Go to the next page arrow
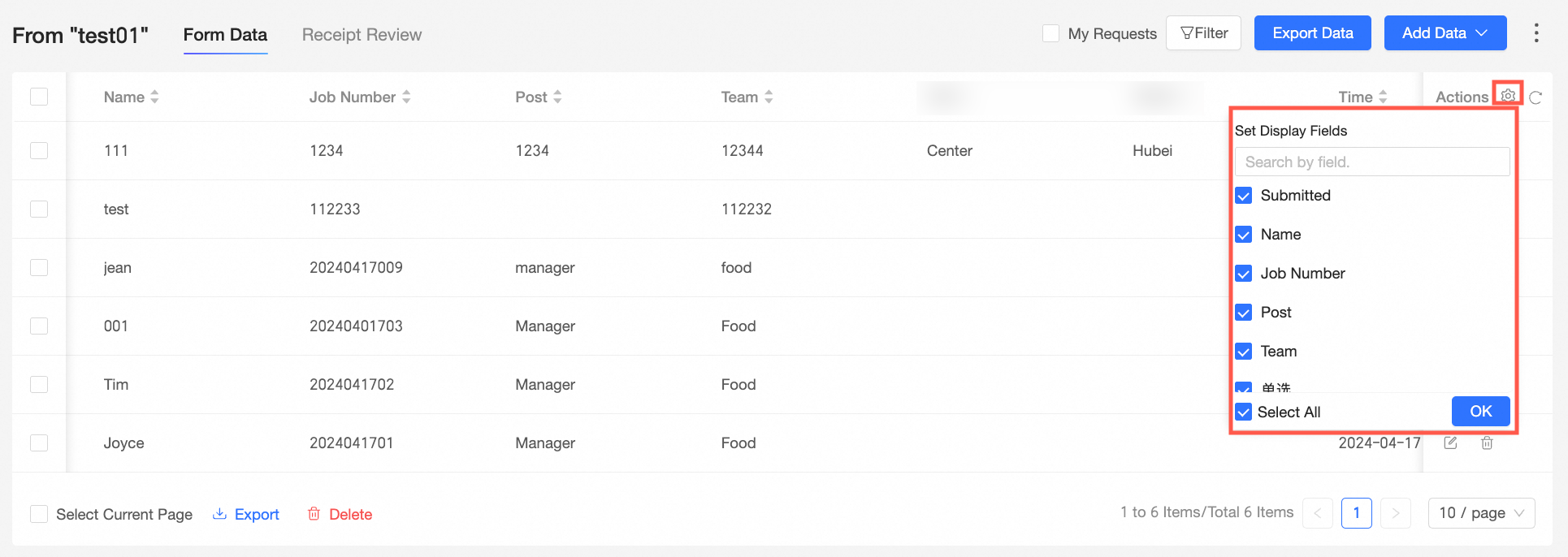Image resolution: width=1568 pixels, height=557 pixels. 1396,513
